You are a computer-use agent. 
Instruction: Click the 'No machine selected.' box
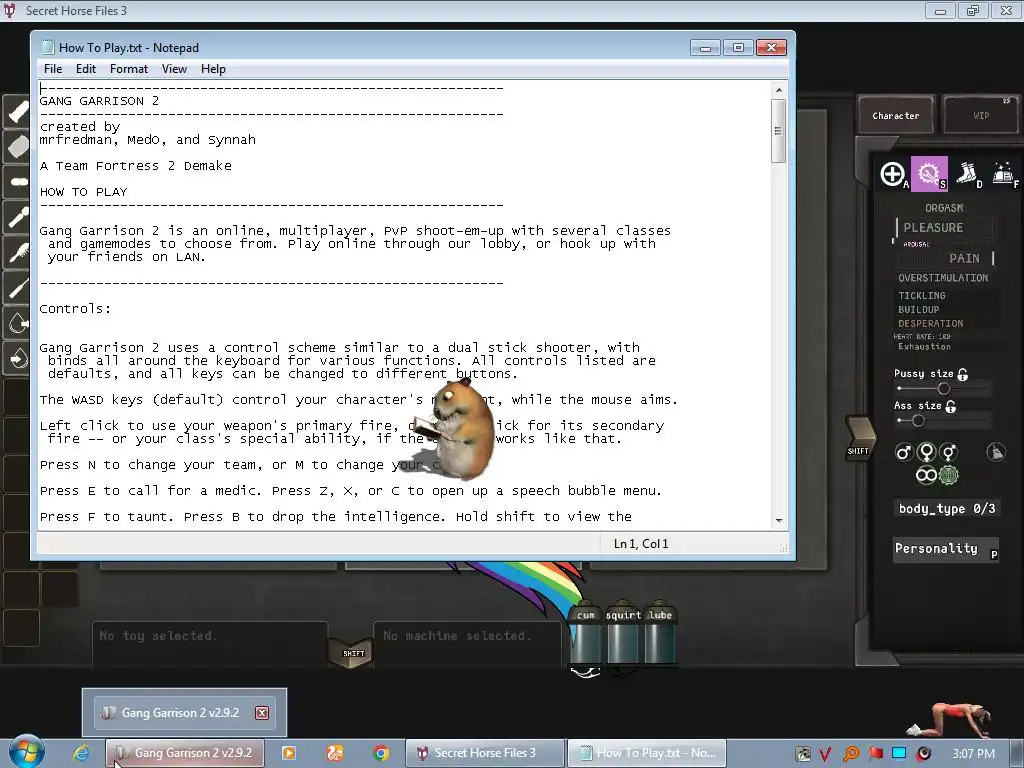coord(468,645)
